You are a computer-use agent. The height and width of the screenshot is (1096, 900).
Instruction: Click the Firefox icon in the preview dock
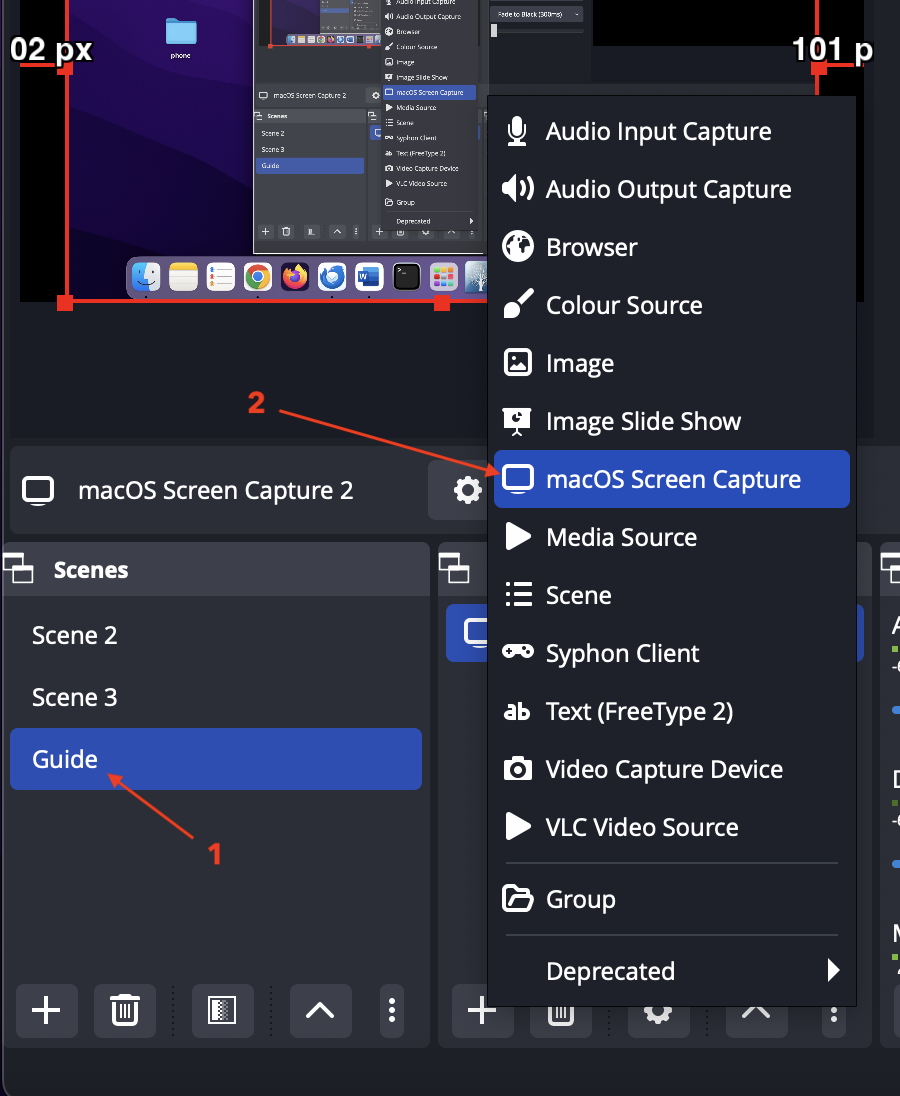click(x=295, y=277)
